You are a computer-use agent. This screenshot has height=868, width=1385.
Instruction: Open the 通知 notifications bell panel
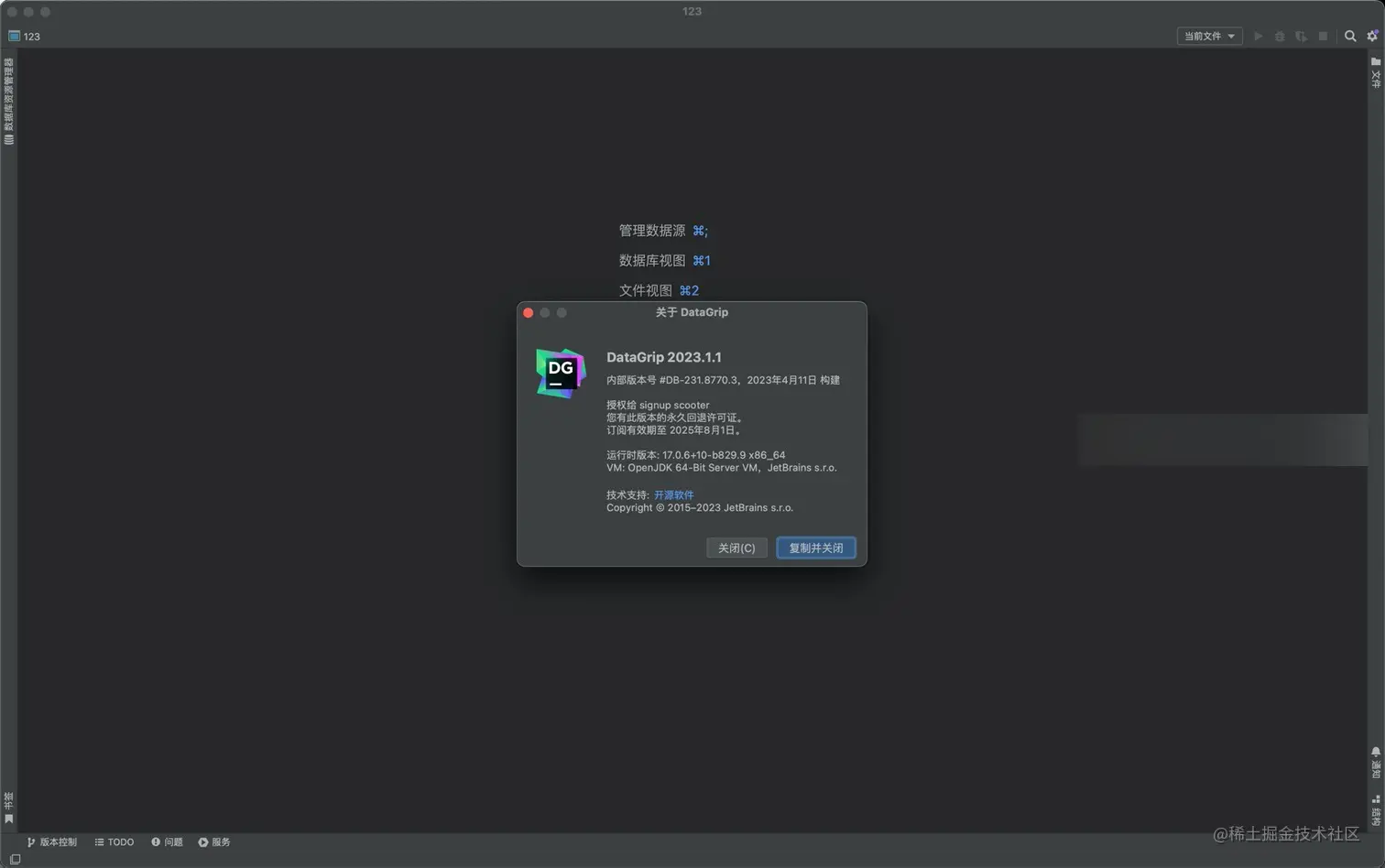[x=1376, y=763]
